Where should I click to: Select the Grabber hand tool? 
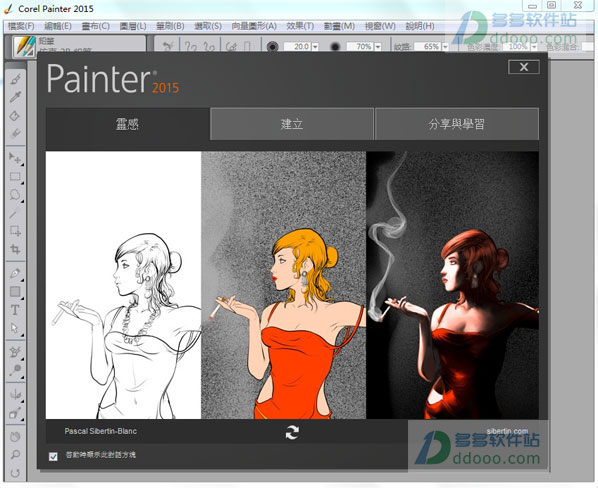tap(15, 437)
